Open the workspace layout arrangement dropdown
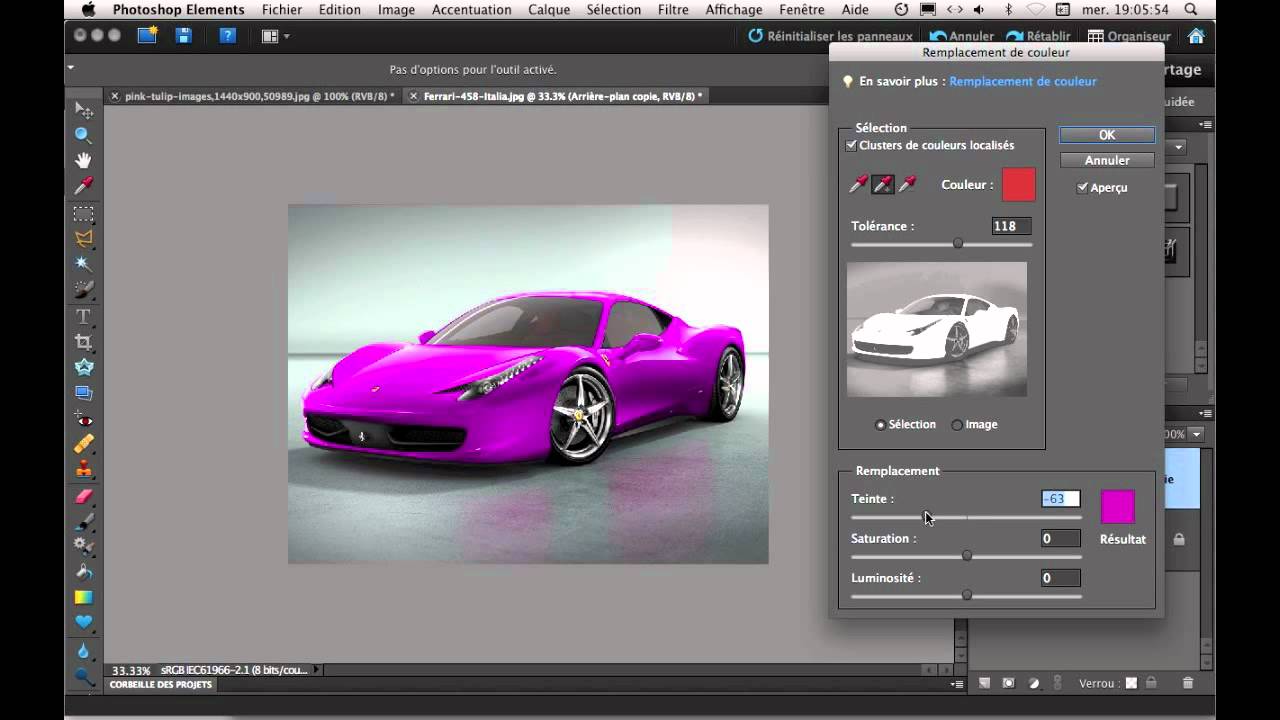The height and width of the screenshot is (720, 1280). [x=275, y=36]
